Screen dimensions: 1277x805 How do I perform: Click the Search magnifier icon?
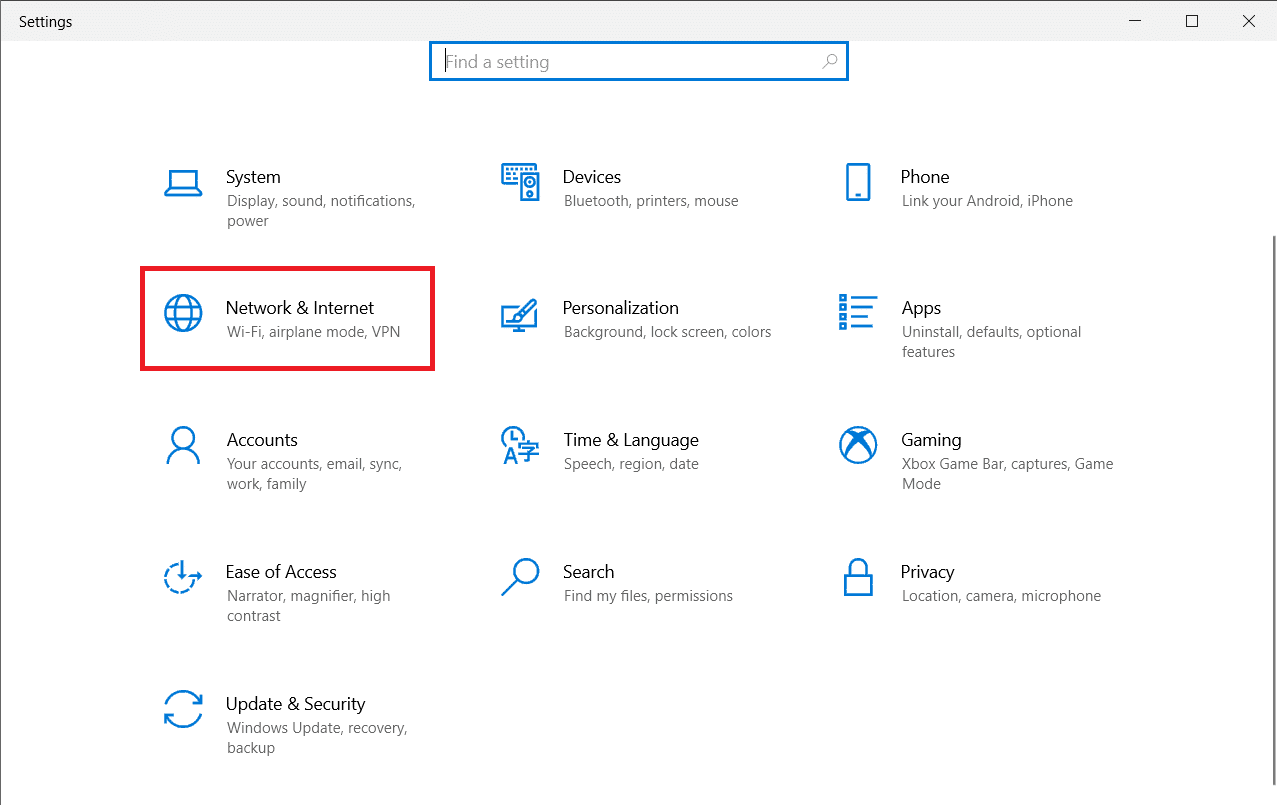pyautogui.click(x=520, y=578)
